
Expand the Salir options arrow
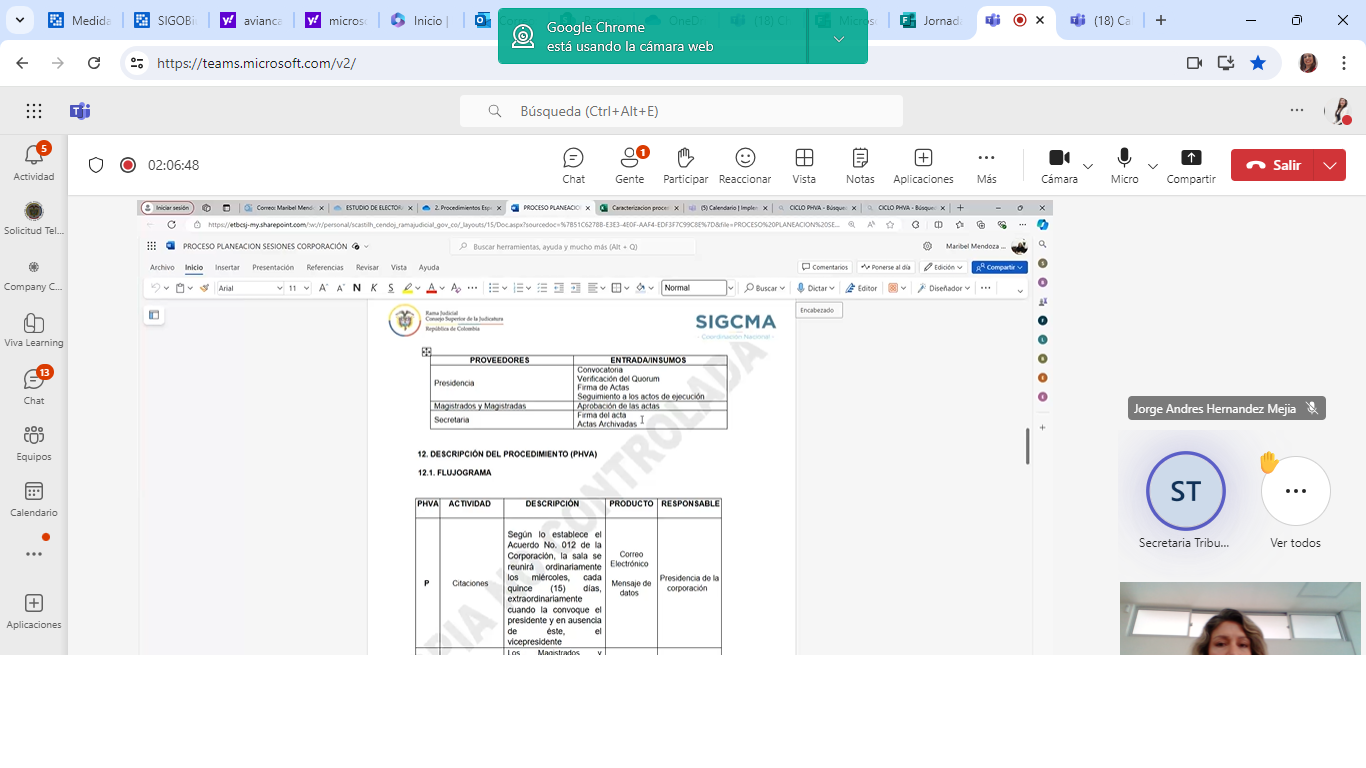[x=1330, y=165]
